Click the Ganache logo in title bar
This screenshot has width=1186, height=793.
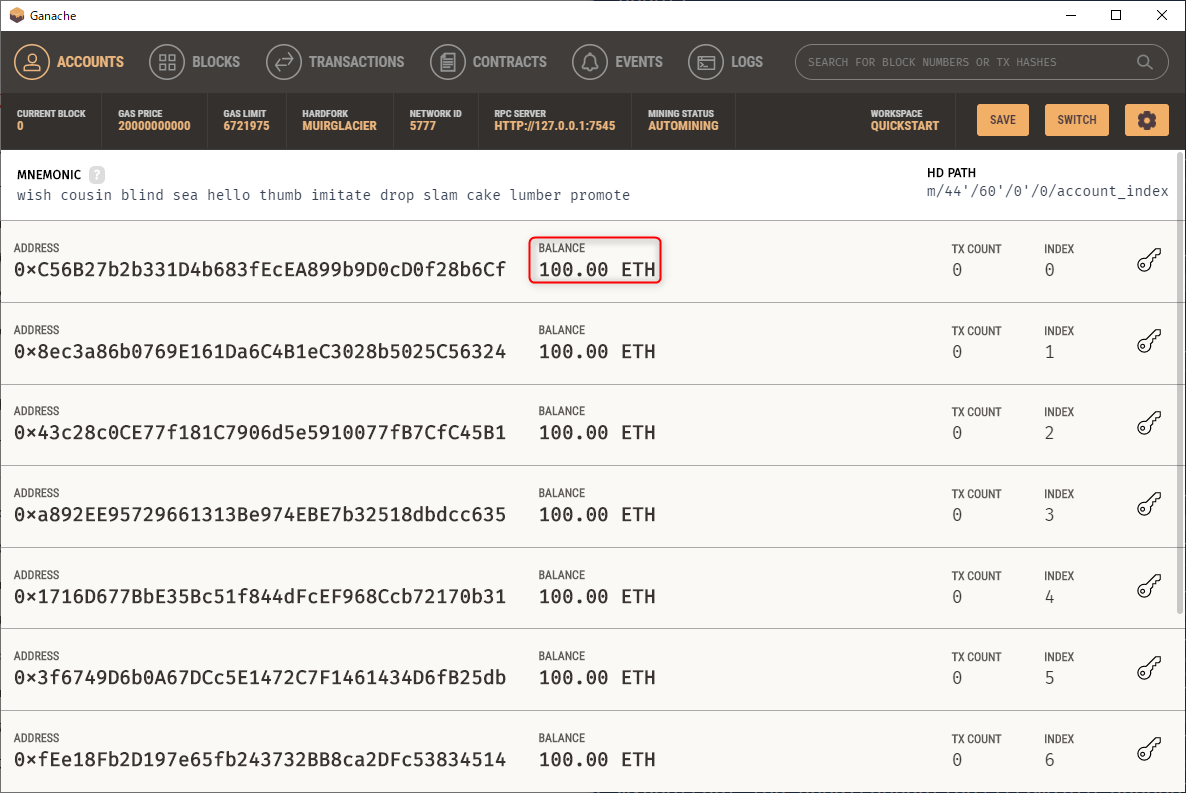(16, 15)
